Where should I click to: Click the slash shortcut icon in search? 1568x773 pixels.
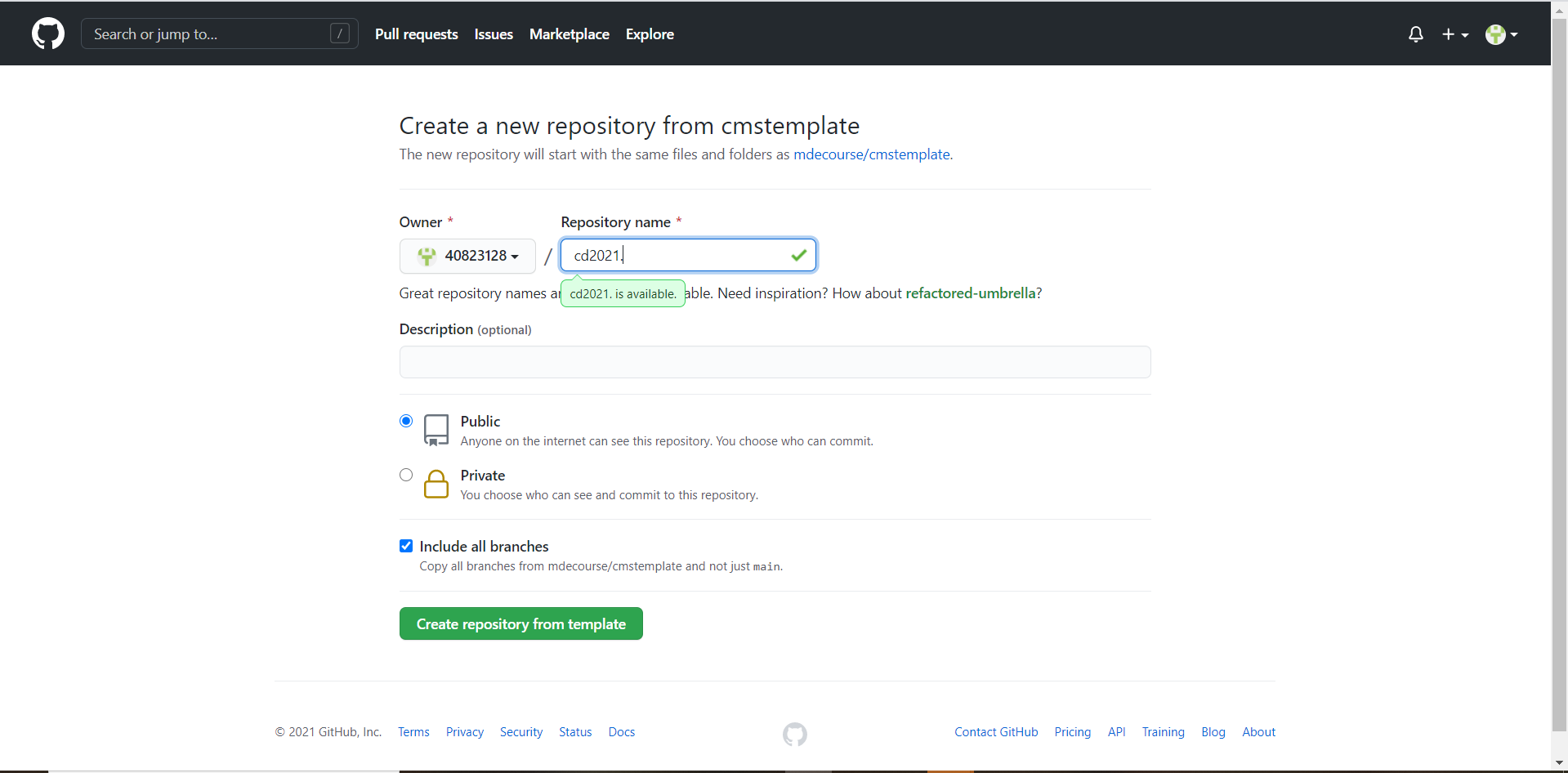[340, 34]
